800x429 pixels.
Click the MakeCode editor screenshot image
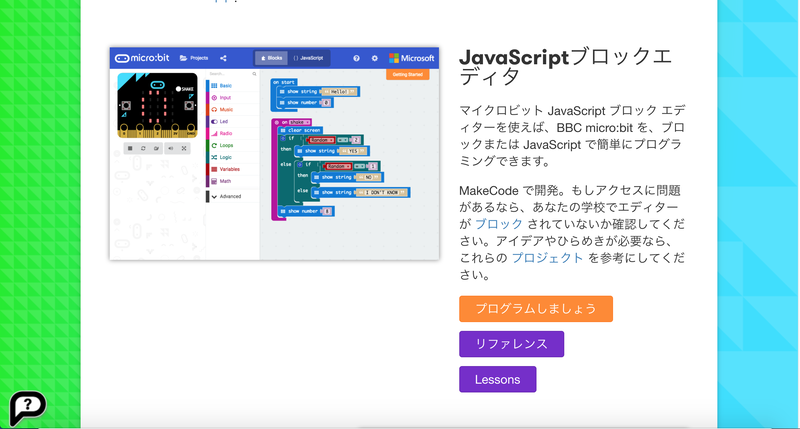click(x=274, y=154)
